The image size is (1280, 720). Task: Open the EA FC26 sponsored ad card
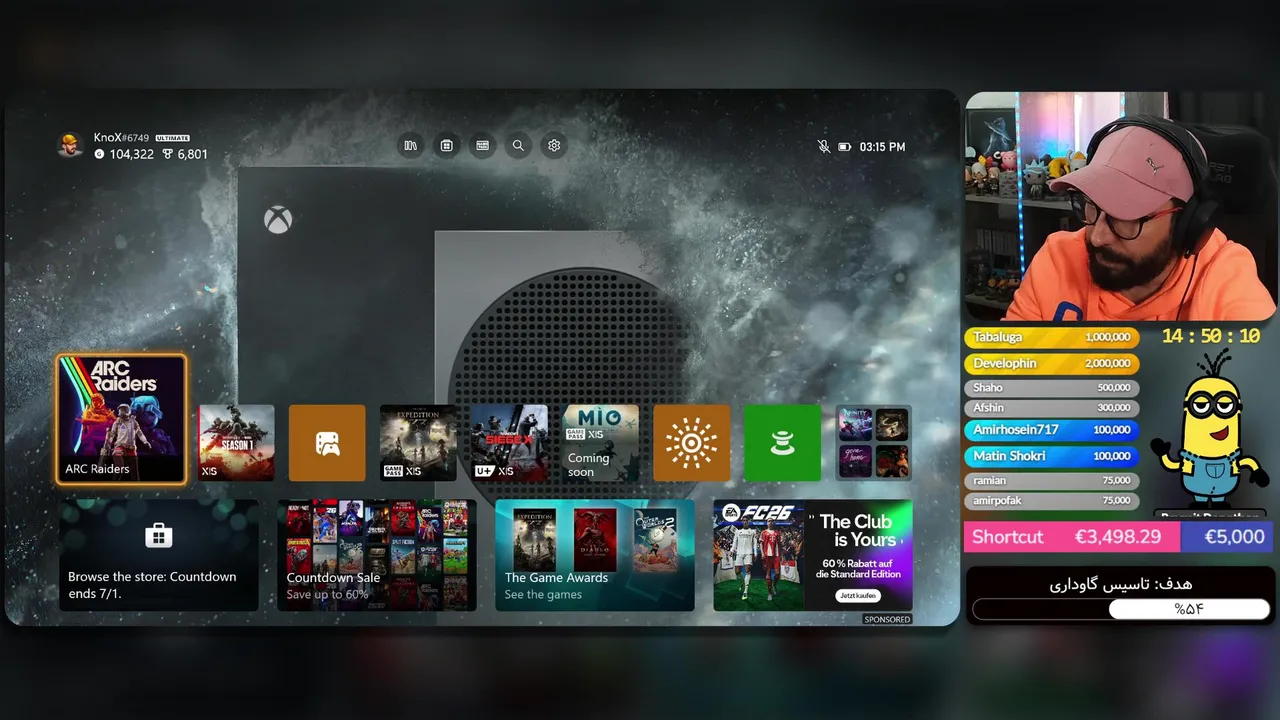[813, 555]
